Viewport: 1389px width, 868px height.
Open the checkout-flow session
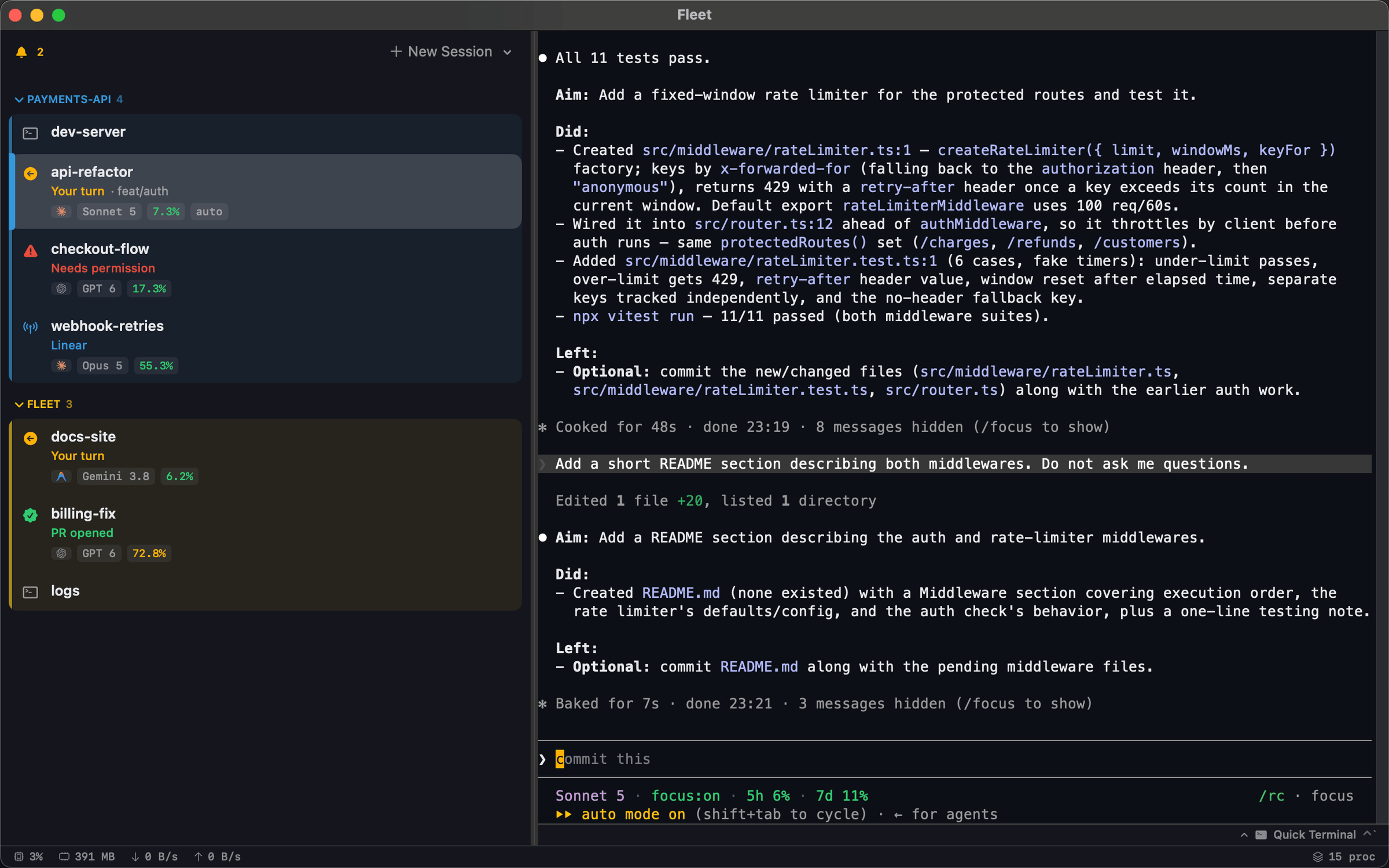click(266, 268)
